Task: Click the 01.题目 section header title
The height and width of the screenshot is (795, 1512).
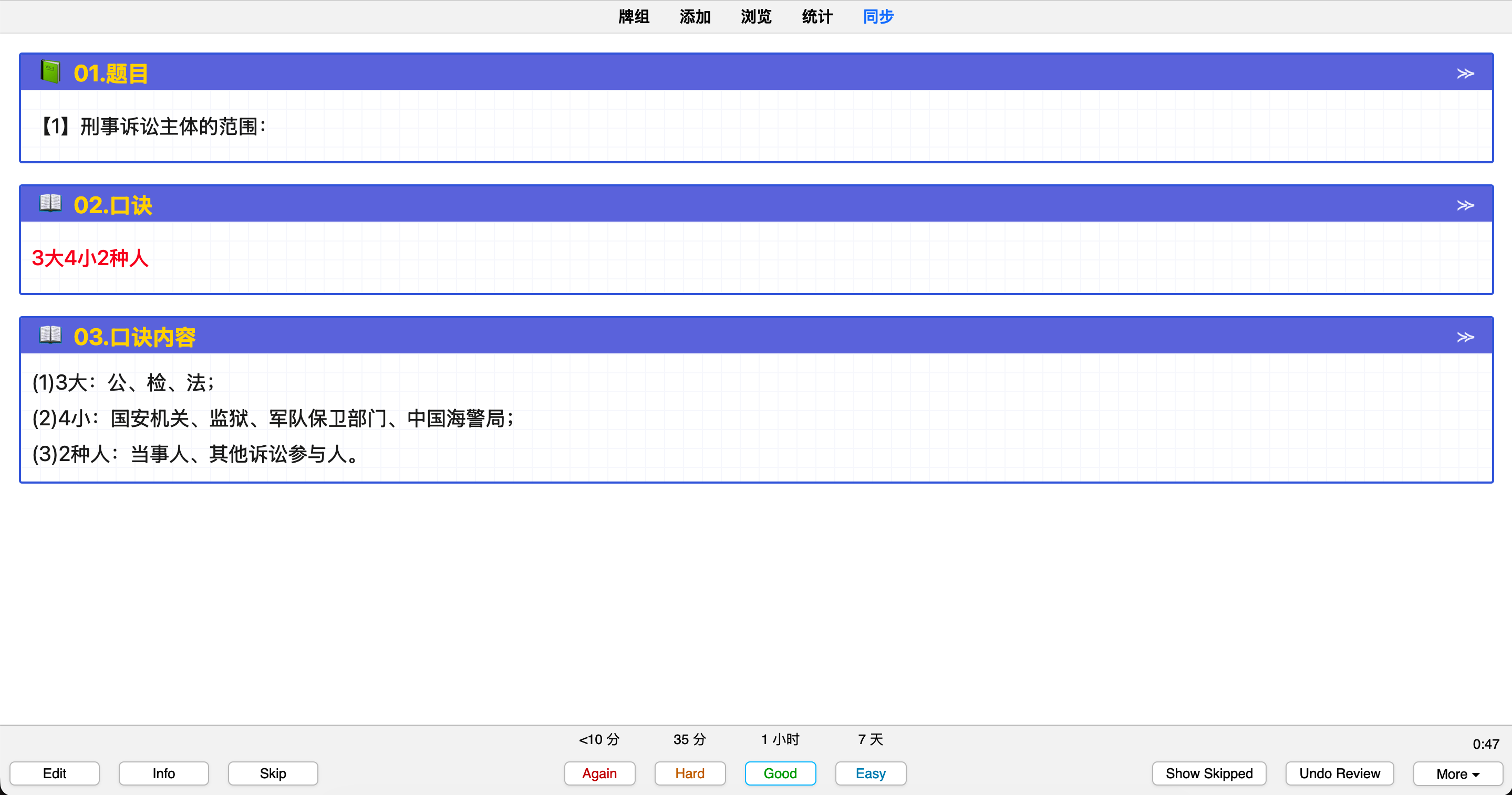Action: coord(110,74)
